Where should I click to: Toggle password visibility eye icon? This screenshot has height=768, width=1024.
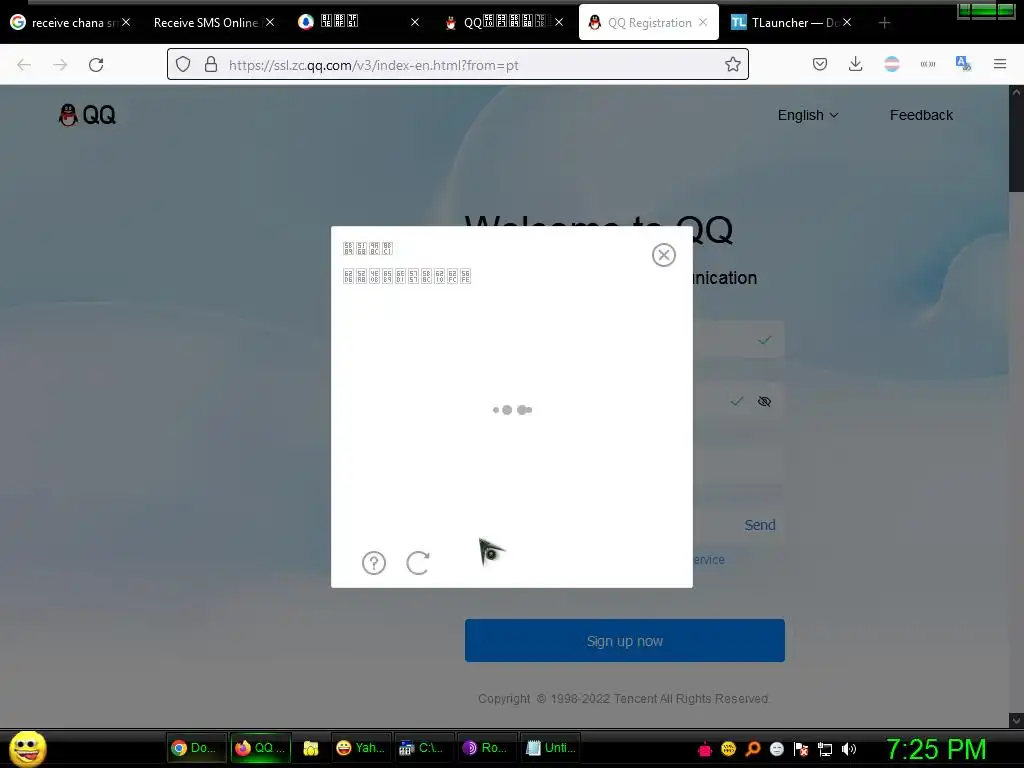point(764,402)
